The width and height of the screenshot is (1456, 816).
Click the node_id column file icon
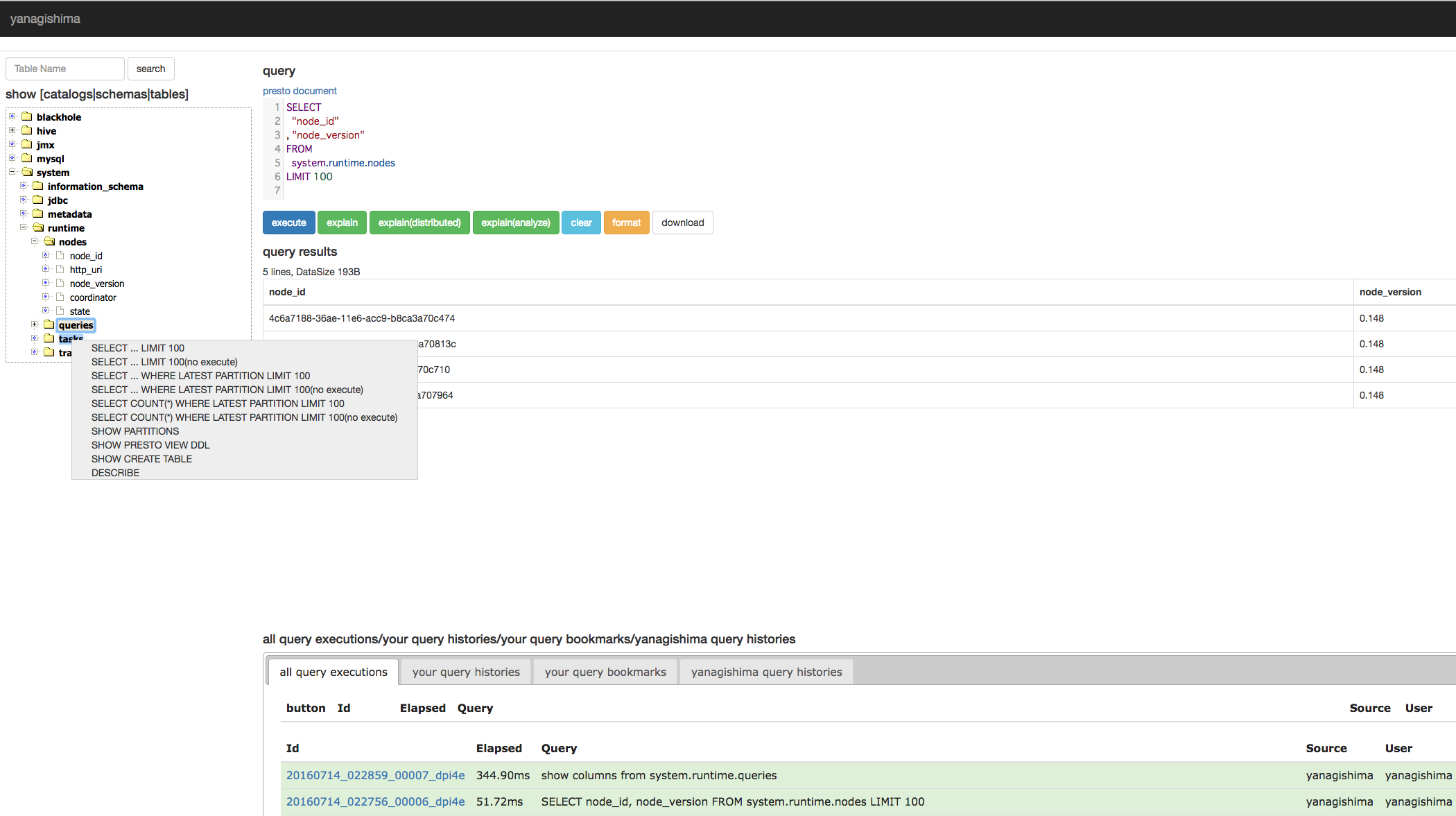pyautogui.click(x=60, y=255)
